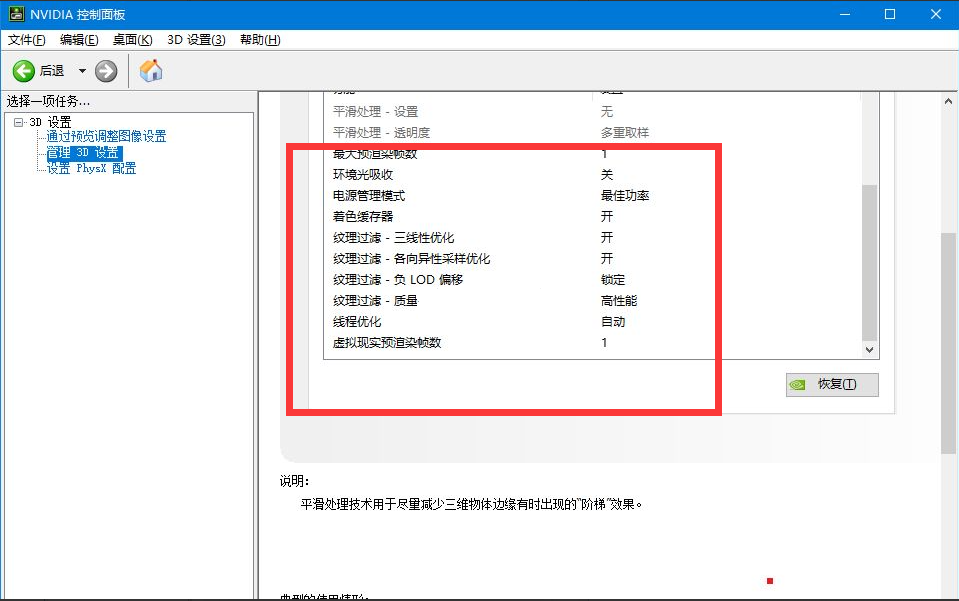Click the 关 value for 环境光吸收
959x601 pixels.
click(x=607, y=175)
